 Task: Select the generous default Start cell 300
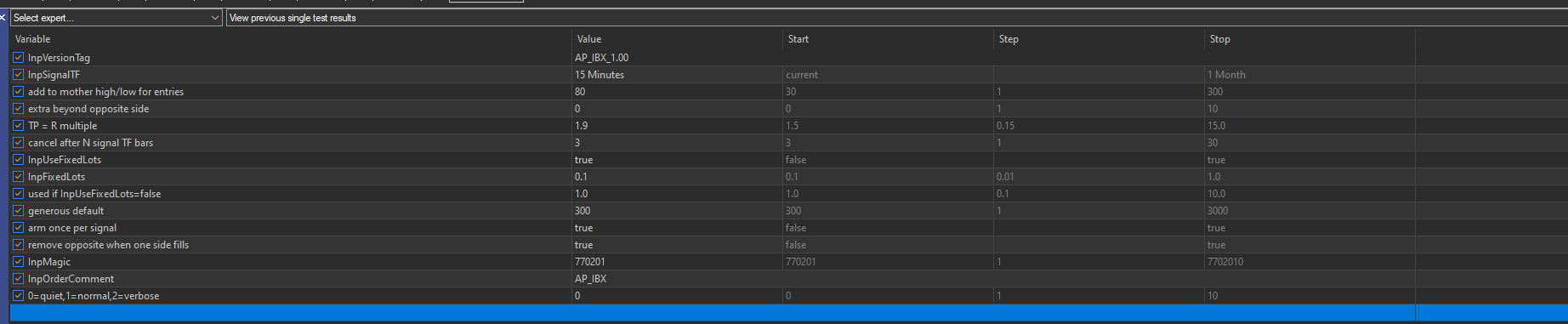tap(889, 211)
